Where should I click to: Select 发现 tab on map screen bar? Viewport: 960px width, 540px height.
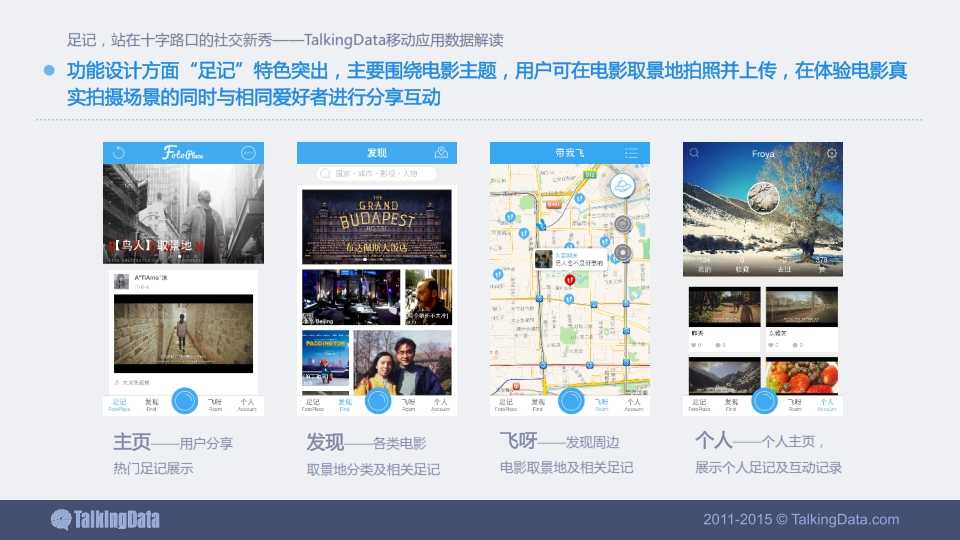(x=538, y=405)
